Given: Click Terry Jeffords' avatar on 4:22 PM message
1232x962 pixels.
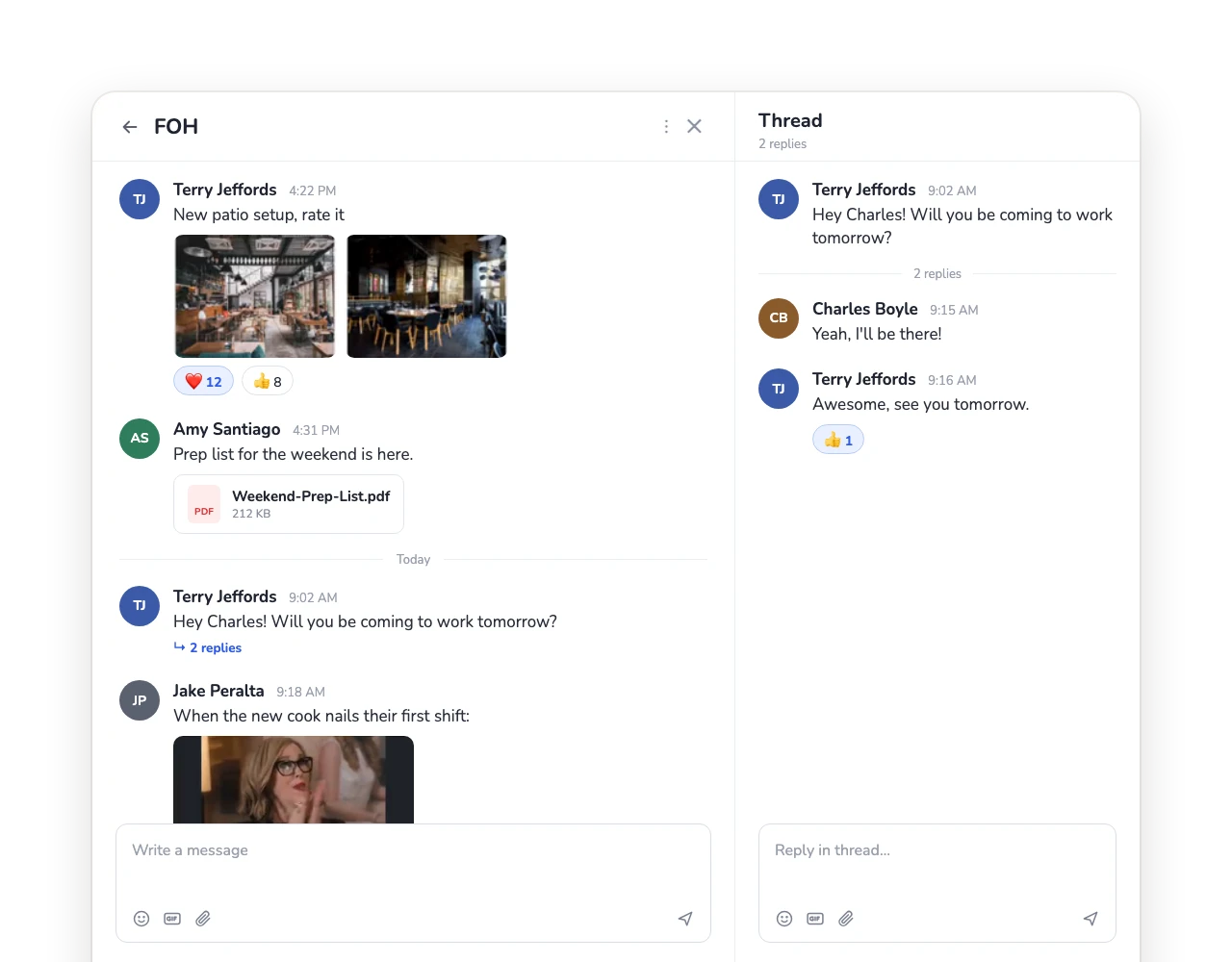Looking at the screenshot, I should [x=140, y=199].
